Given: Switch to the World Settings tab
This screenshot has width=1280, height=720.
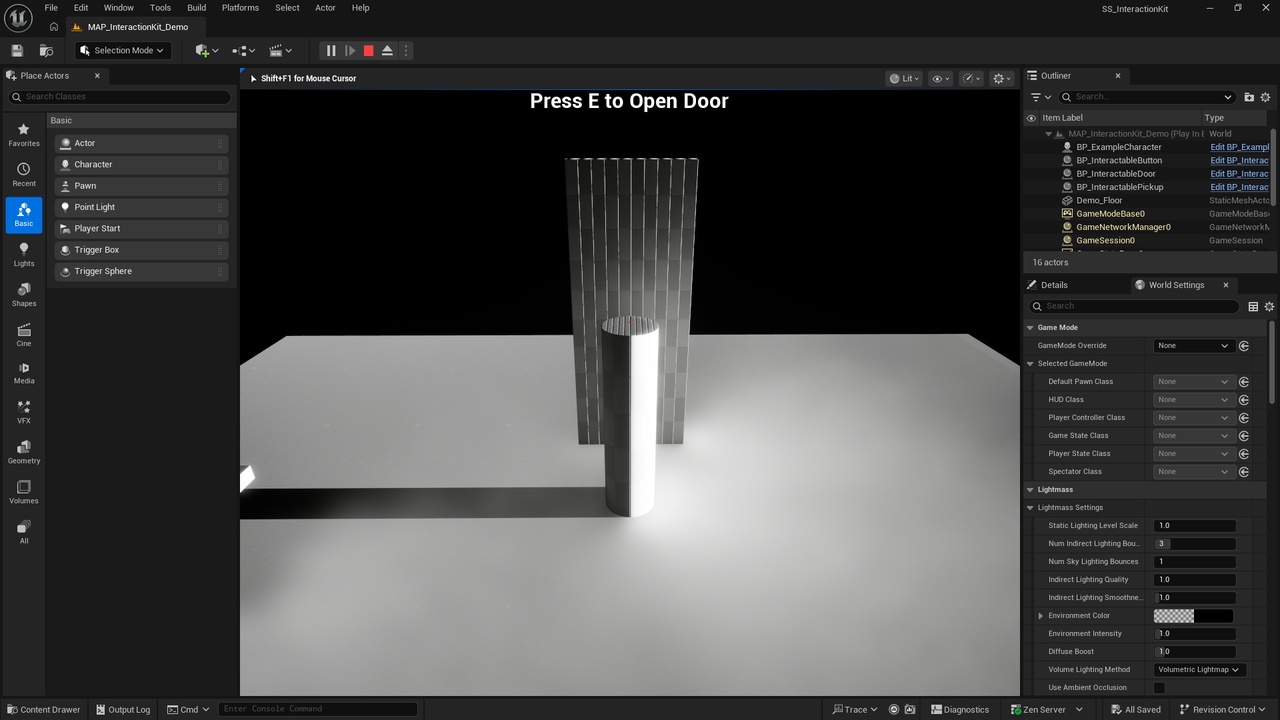Looking at the screenshot, I should click(1176, 285).
